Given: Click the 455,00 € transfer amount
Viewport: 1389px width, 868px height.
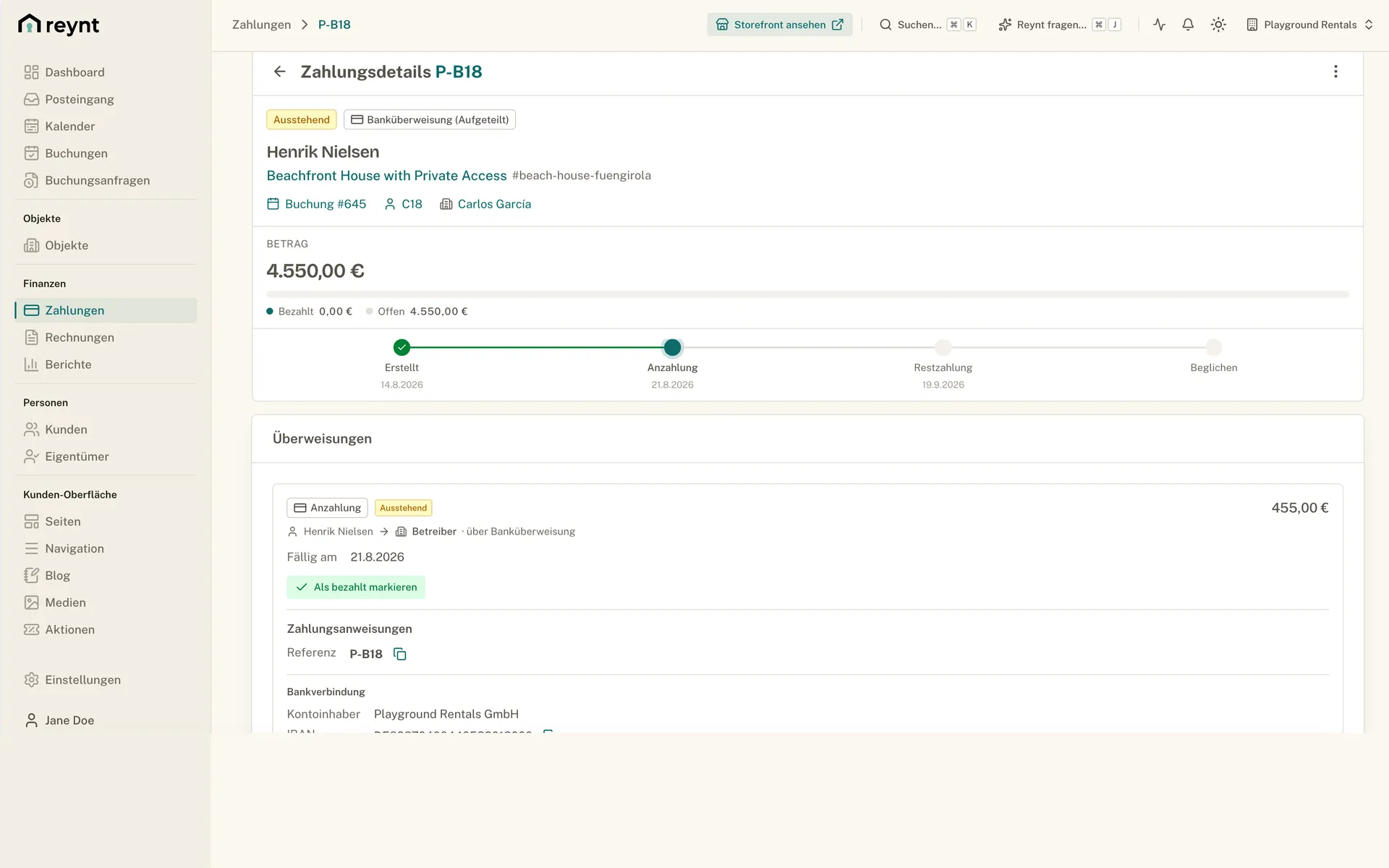Looking at the screenshot, I should (1300, 508).
